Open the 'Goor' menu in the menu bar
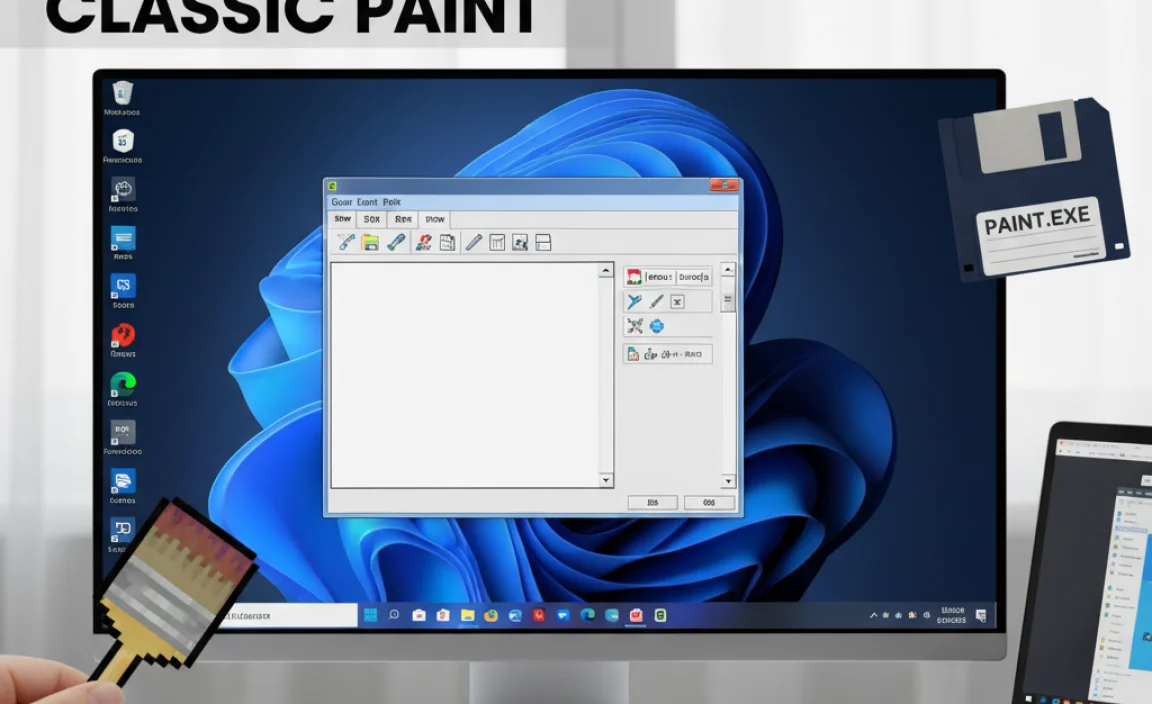Image resolution: width=1152 pixels, height=704 pixels. coord(340,202)
